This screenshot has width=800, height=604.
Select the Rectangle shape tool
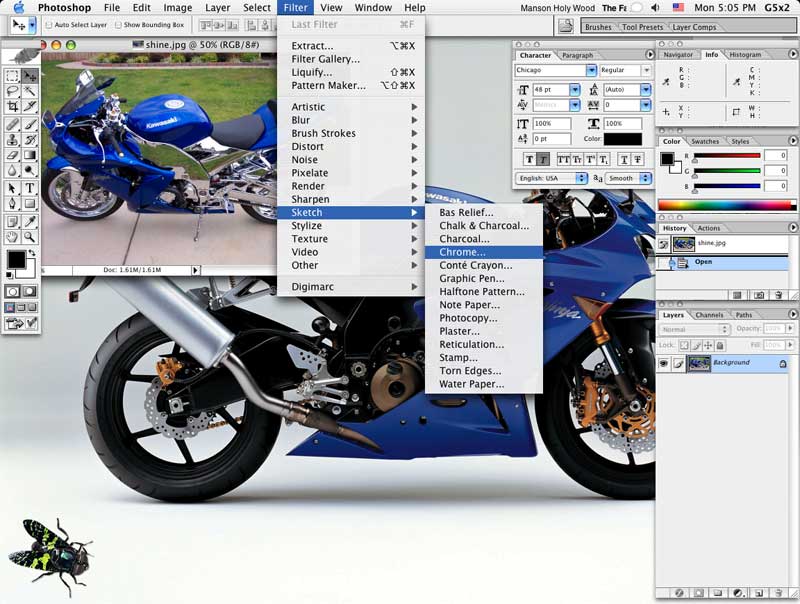pyautogui.click(x=30, y=204)
